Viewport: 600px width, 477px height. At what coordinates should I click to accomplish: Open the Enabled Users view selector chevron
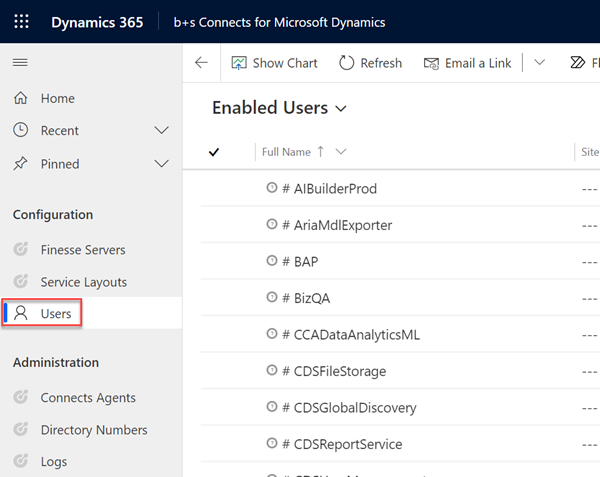coord(341,109)
